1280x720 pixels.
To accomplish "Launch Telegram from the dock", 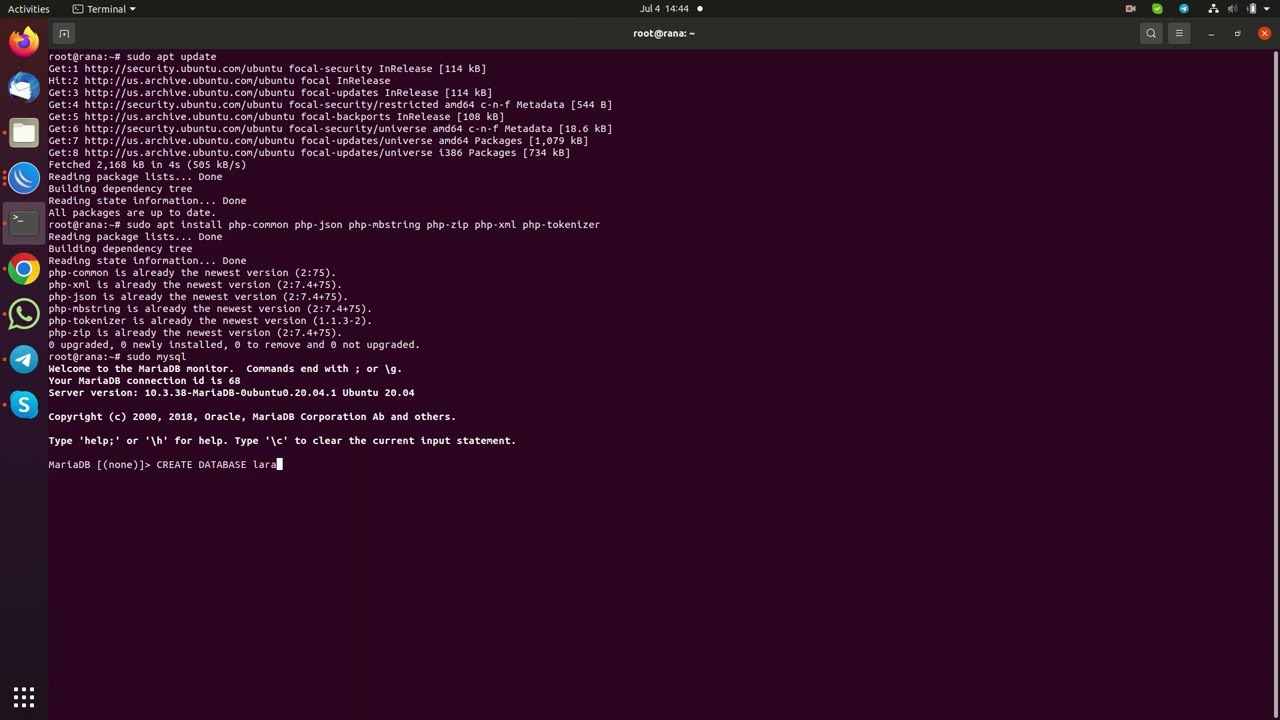I will click(x=24, y=359).
